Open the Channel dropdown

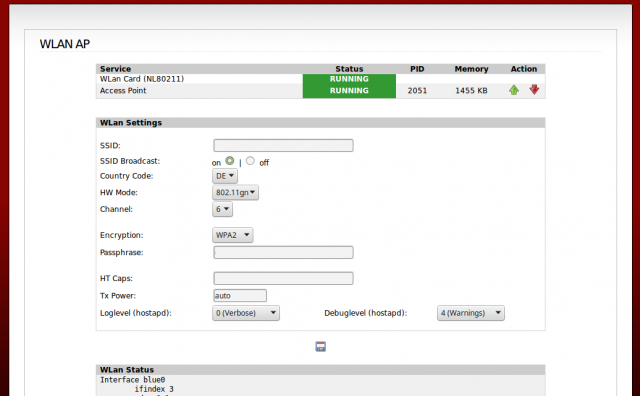pos(222,209)
